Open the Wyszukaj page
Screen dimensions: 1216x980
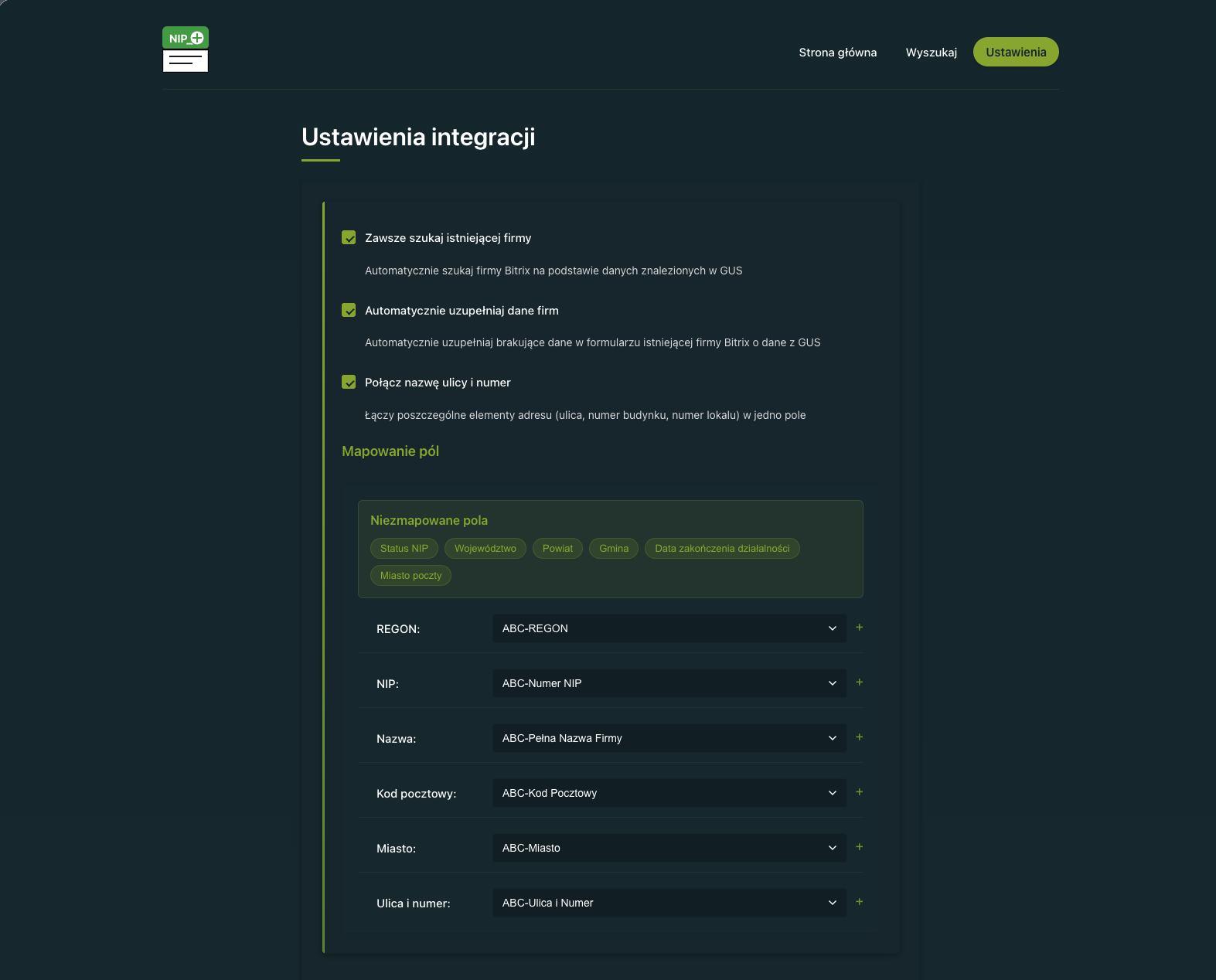coord(931,53)
